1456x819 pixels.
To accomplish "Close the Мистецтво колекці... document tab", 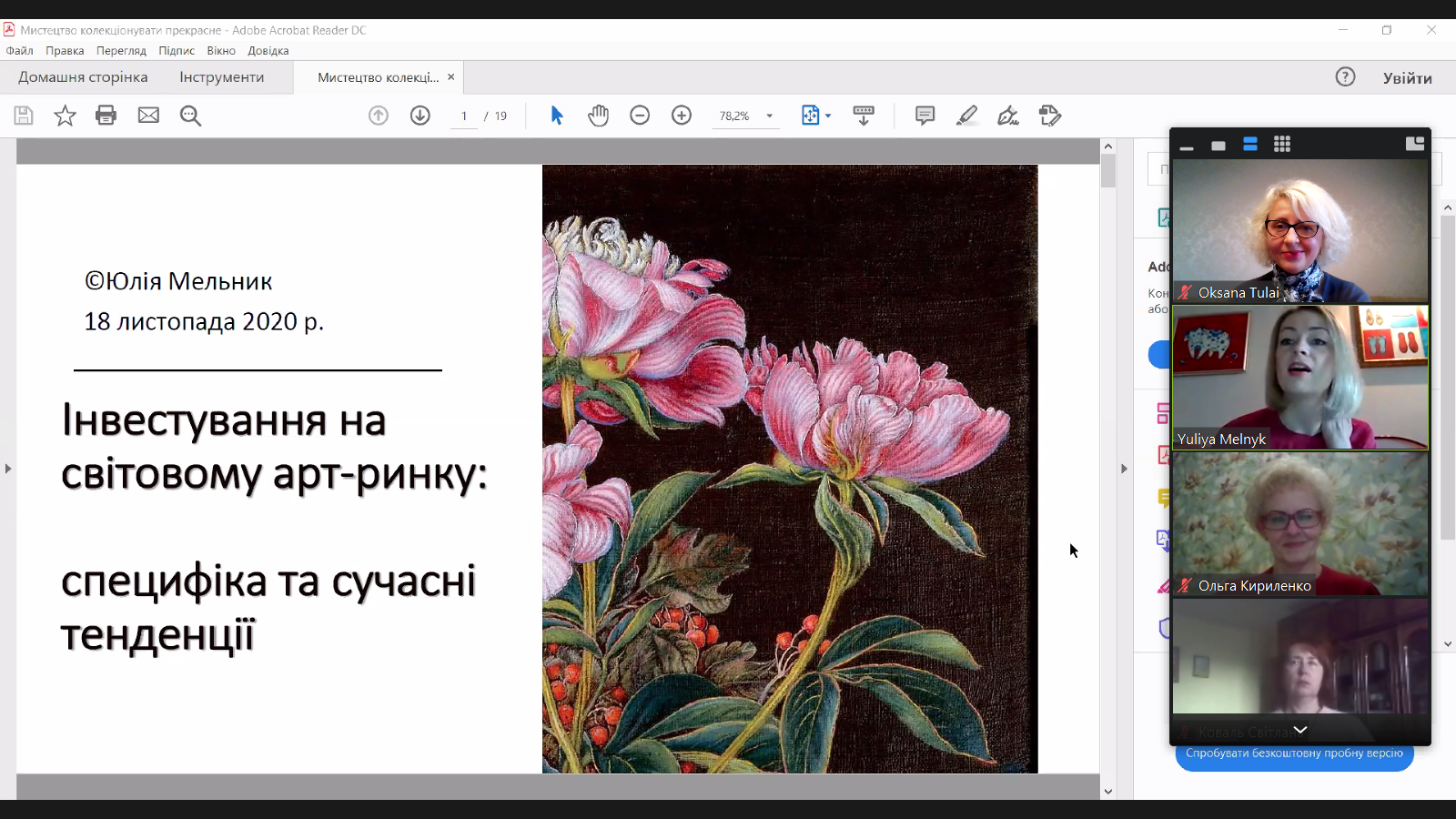I will click(x=450, y=77).
